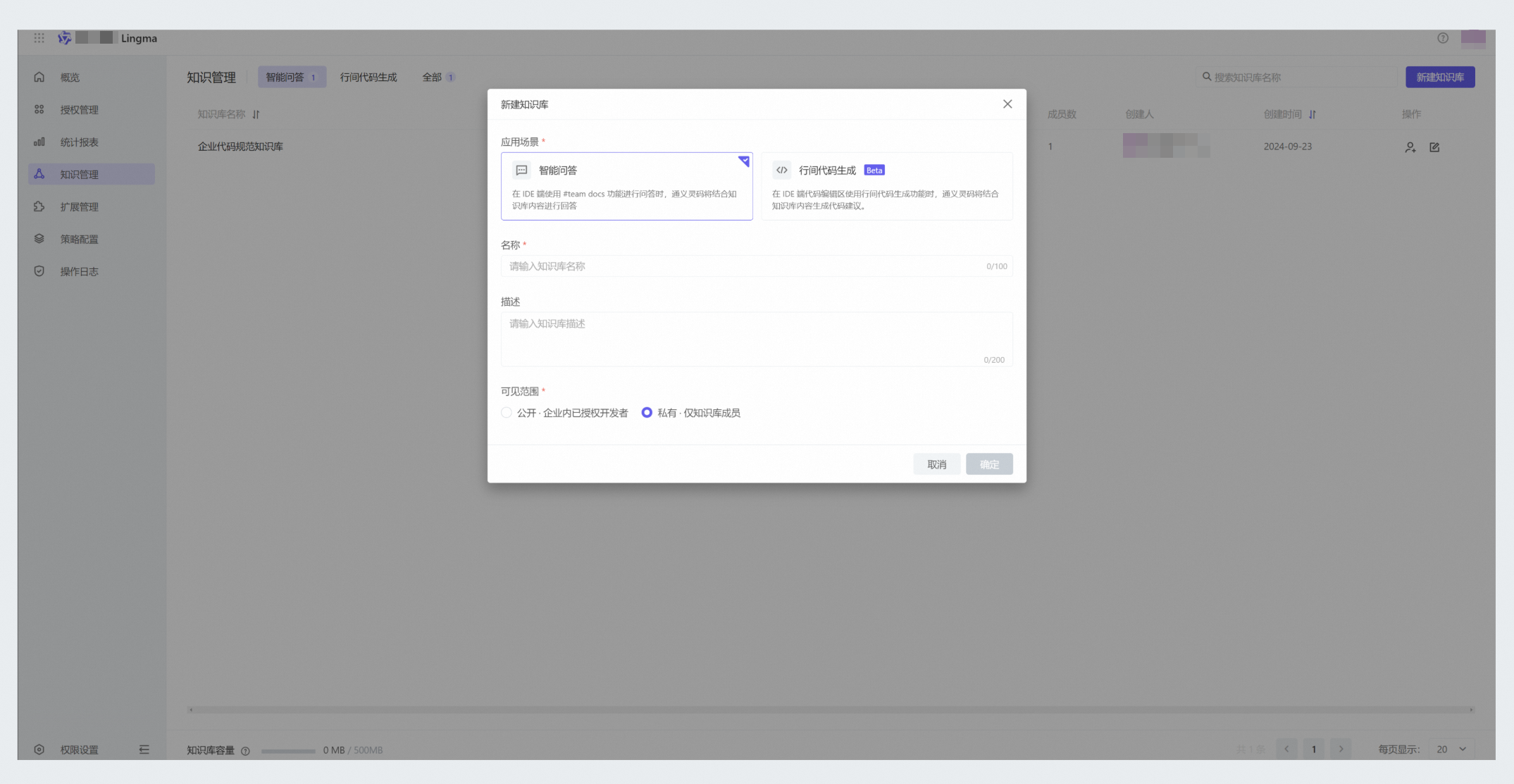
Task: Click the edit knowledge base icon
Action: click(x=1434, y=147)
